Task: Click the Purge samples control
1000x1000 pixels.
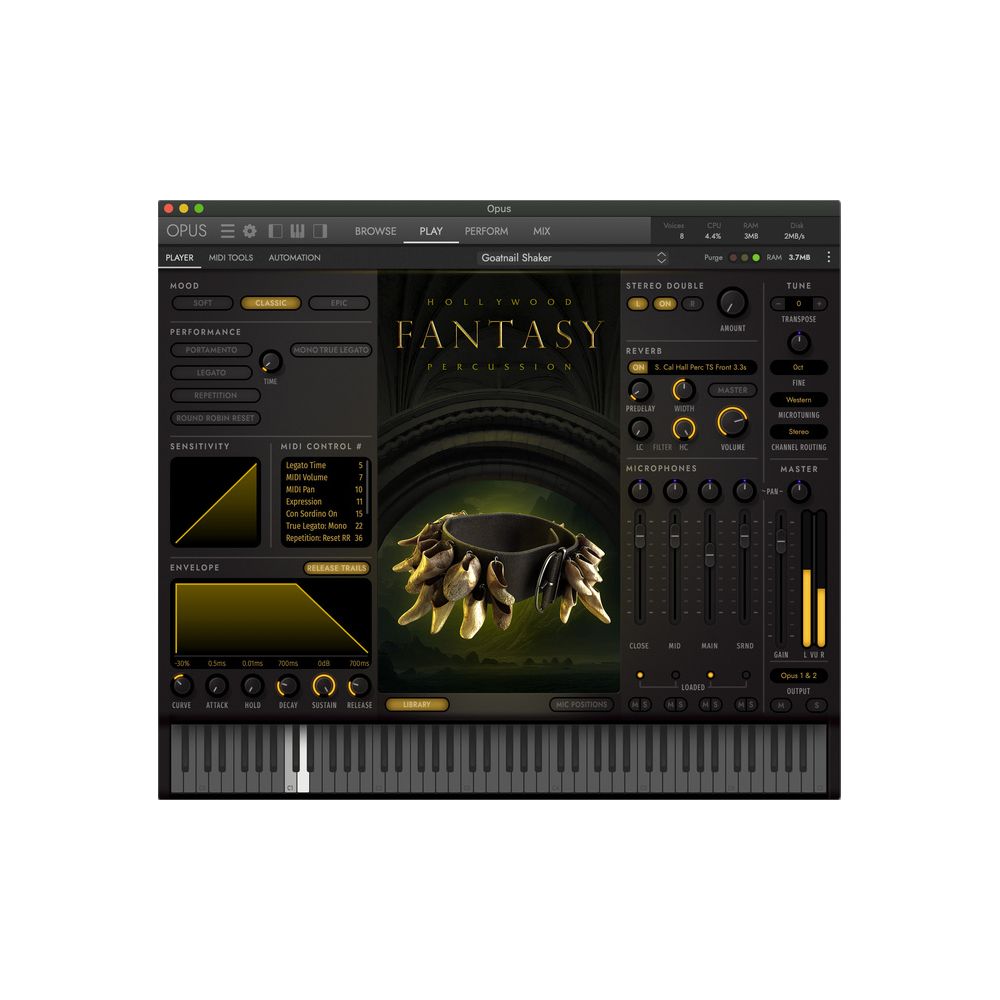Action: [714, 257]
